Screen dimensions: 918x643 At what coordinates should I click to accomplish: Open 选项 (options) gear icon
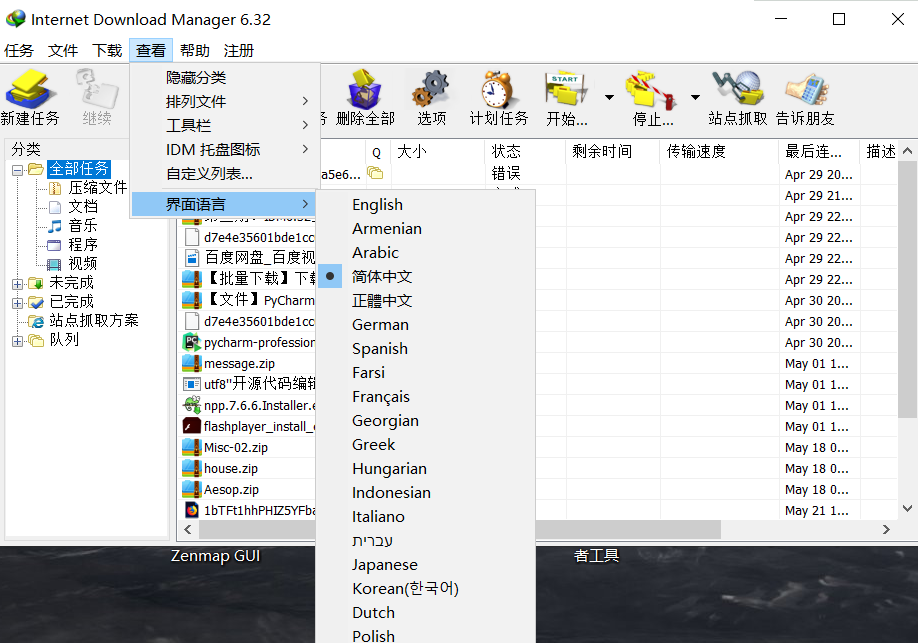pyautogui.click(x=431, y=91)
